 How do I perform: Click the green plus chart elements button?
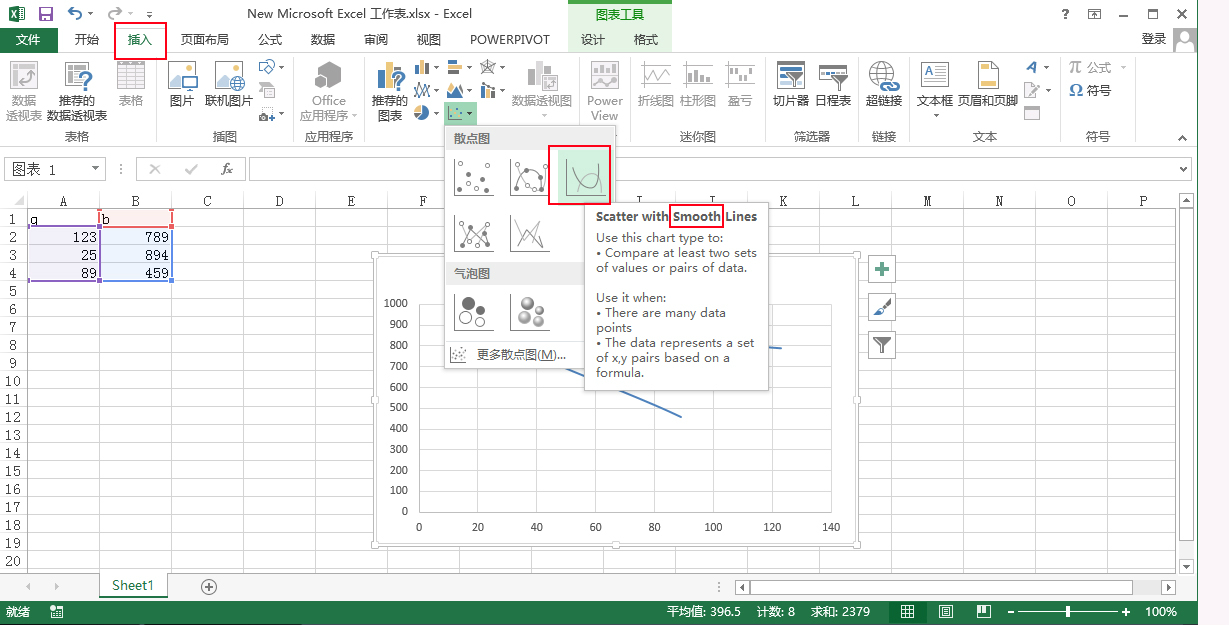click(881, 268)
